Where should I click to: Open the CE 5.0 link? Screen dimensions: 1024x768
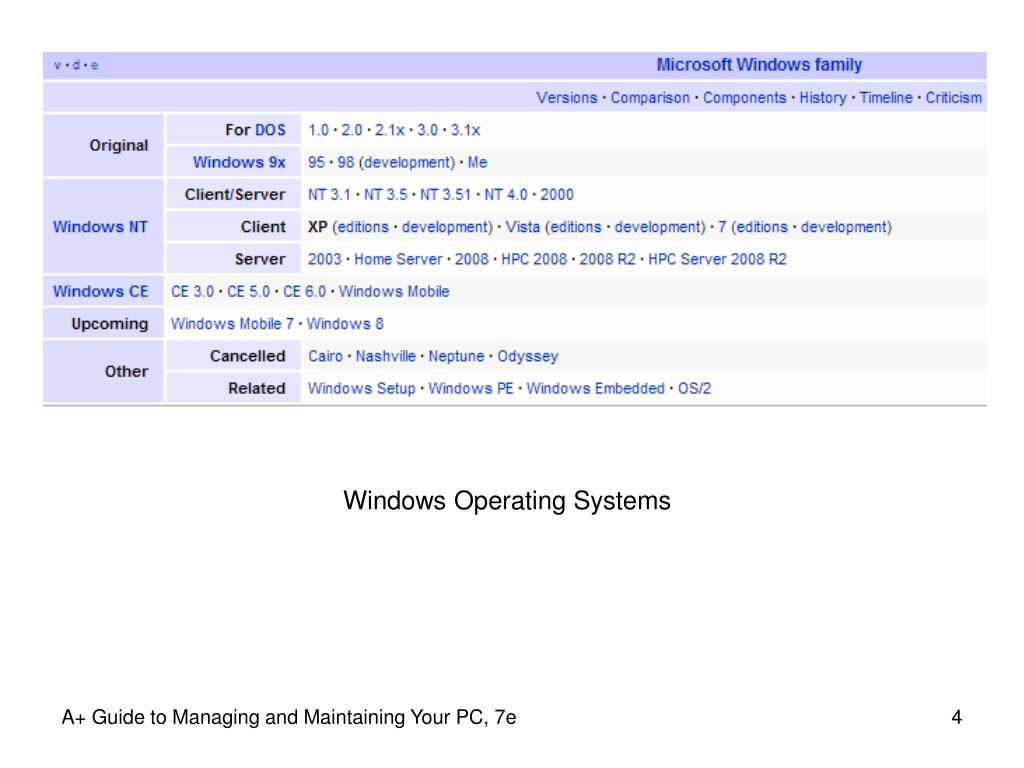point(248,291)
